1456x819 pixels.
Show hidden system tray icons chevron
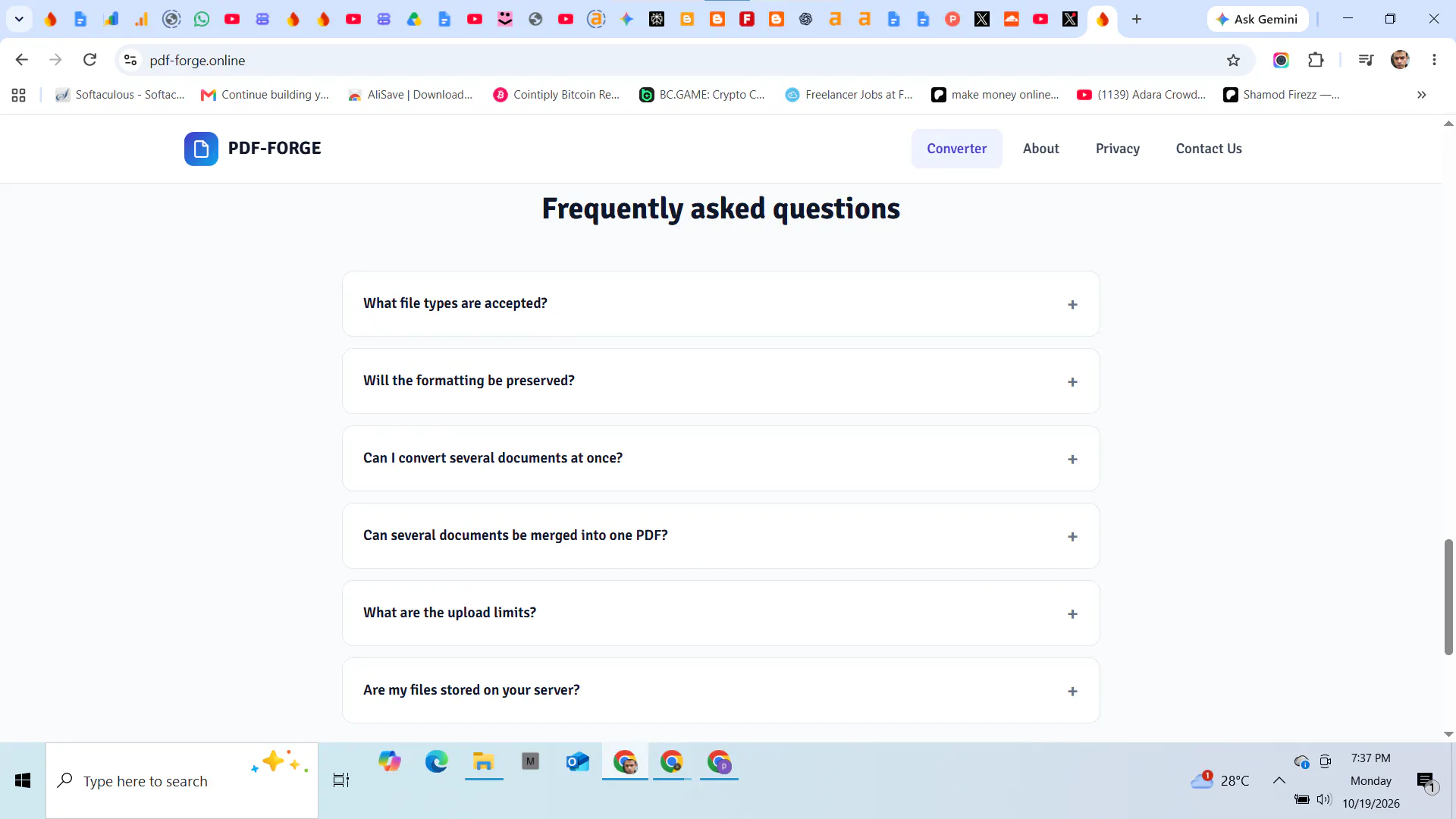(x=1279, y=780)
